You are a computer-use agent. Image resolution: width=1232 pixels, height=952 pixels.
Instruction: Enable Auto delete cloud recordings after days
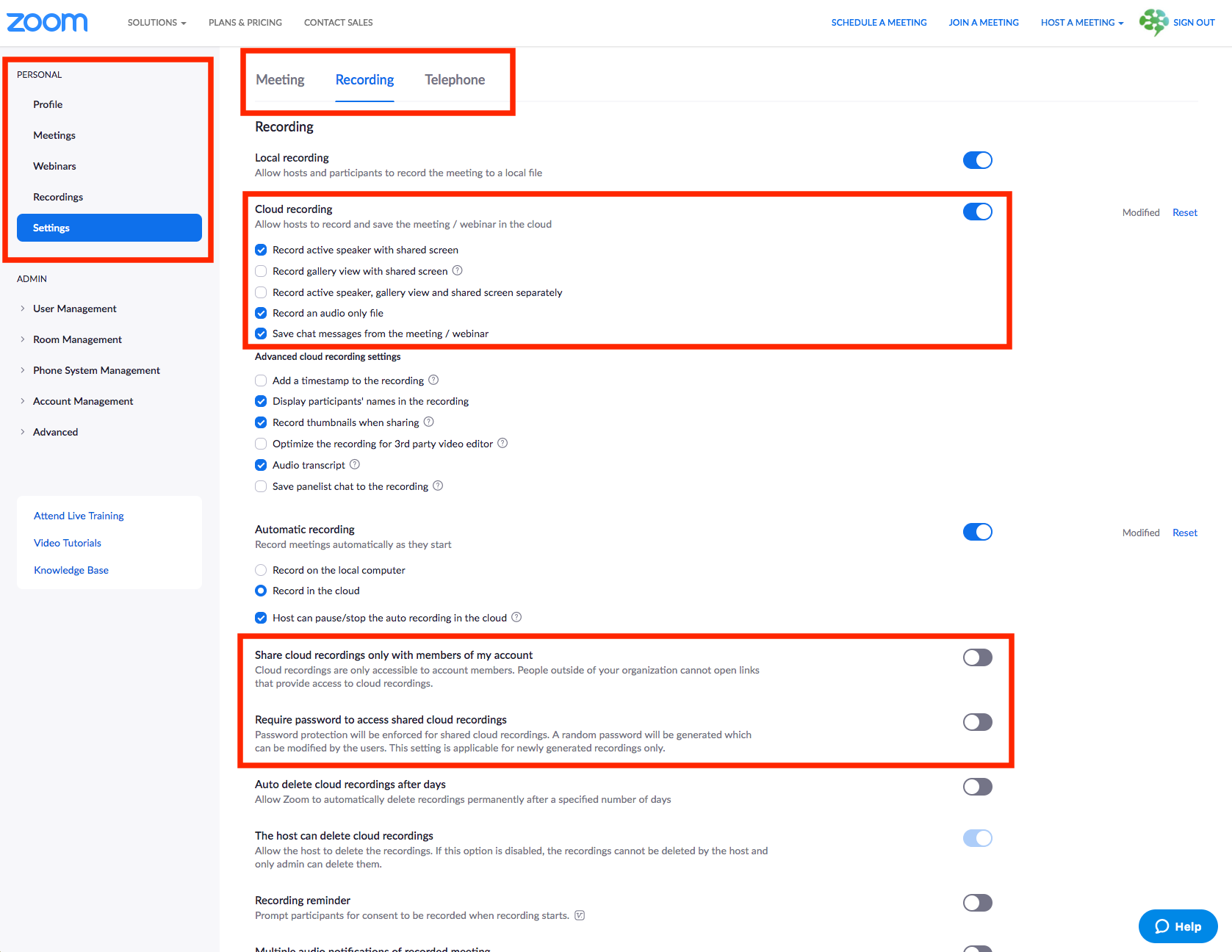(x=978, y=787)
